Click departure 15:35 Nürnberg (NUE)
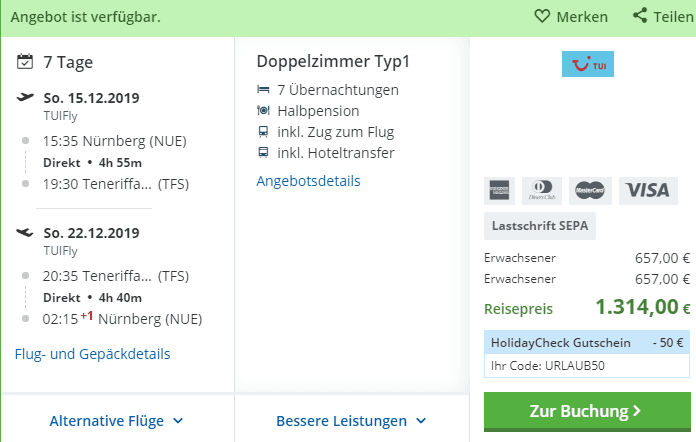696x442 pixels. pos(115,141)
